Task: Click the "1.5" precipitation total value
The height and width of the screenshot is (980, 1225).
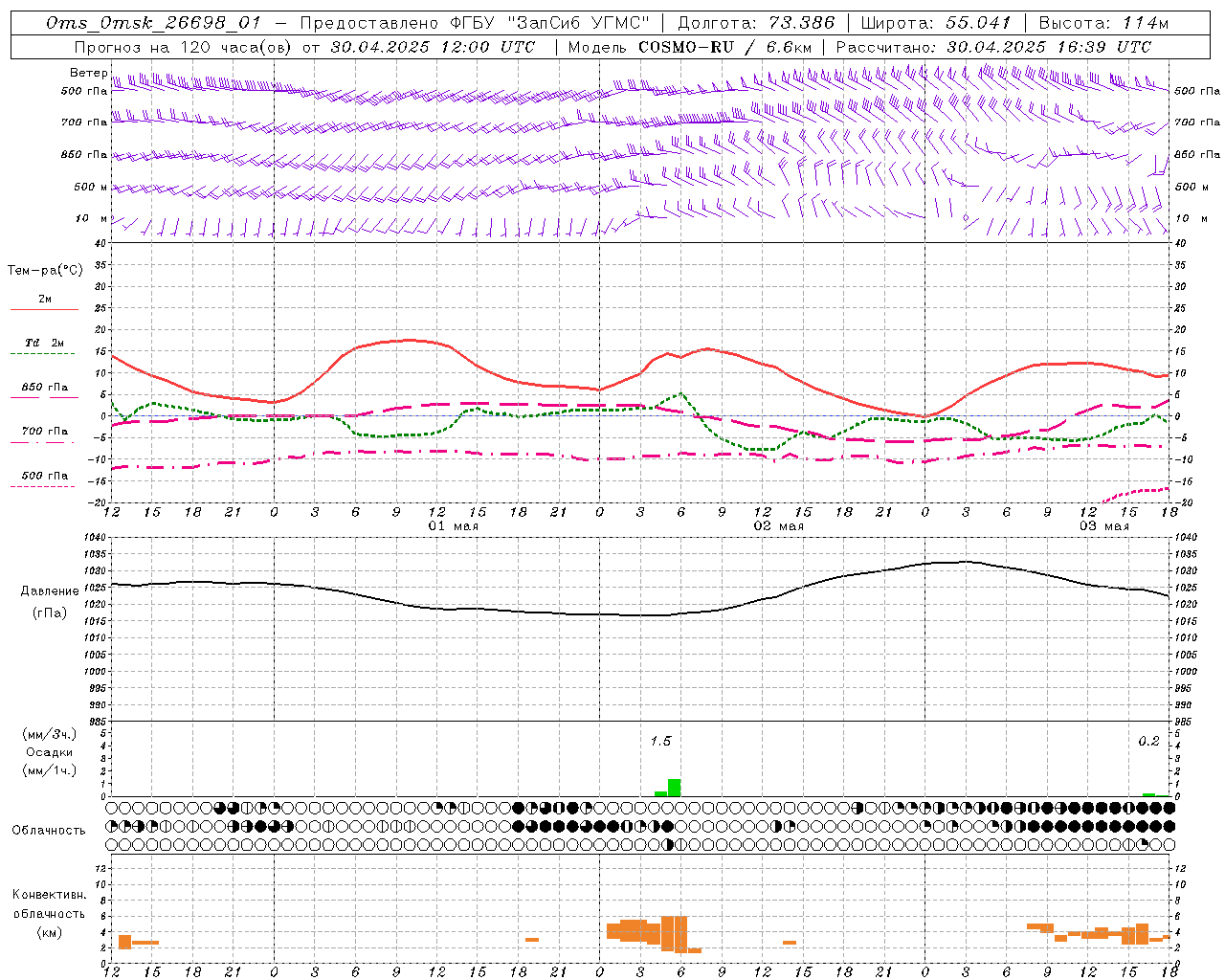Action: click(660, 741)
